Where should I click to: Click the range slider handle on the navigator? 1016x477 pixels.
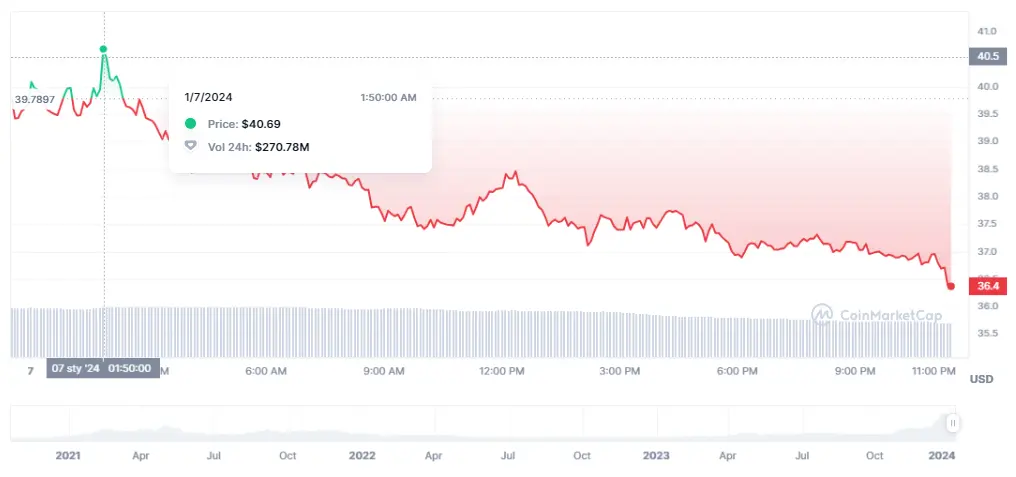pyautogui.click(x=952, y=424)
